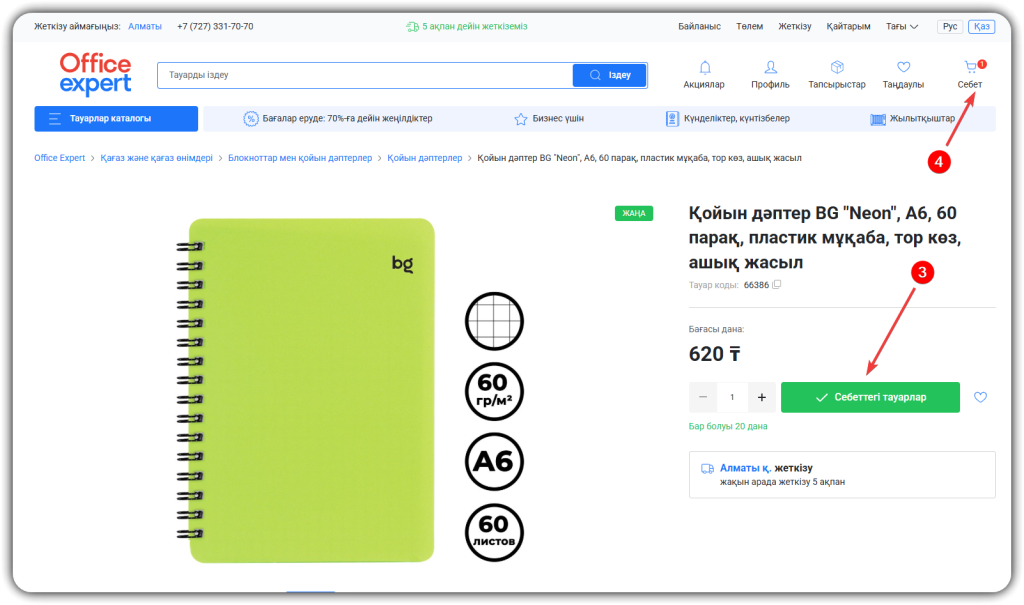Expand the Тағы dropdown
This screenshot has height=605, width=1024.
[x=902, y=27]
